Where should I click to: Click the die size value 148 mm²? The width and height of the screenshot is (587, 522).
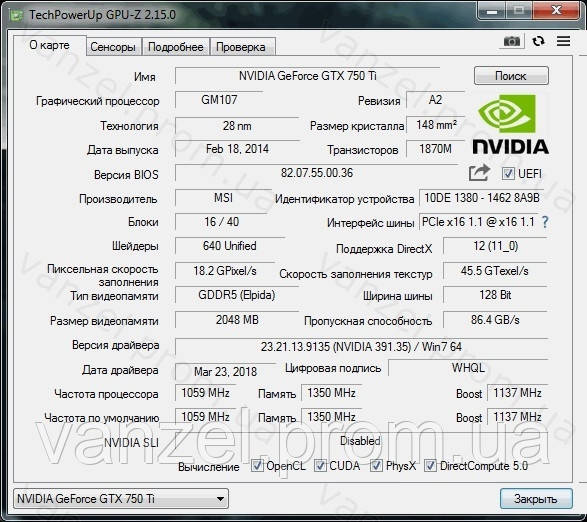point(436,125)
